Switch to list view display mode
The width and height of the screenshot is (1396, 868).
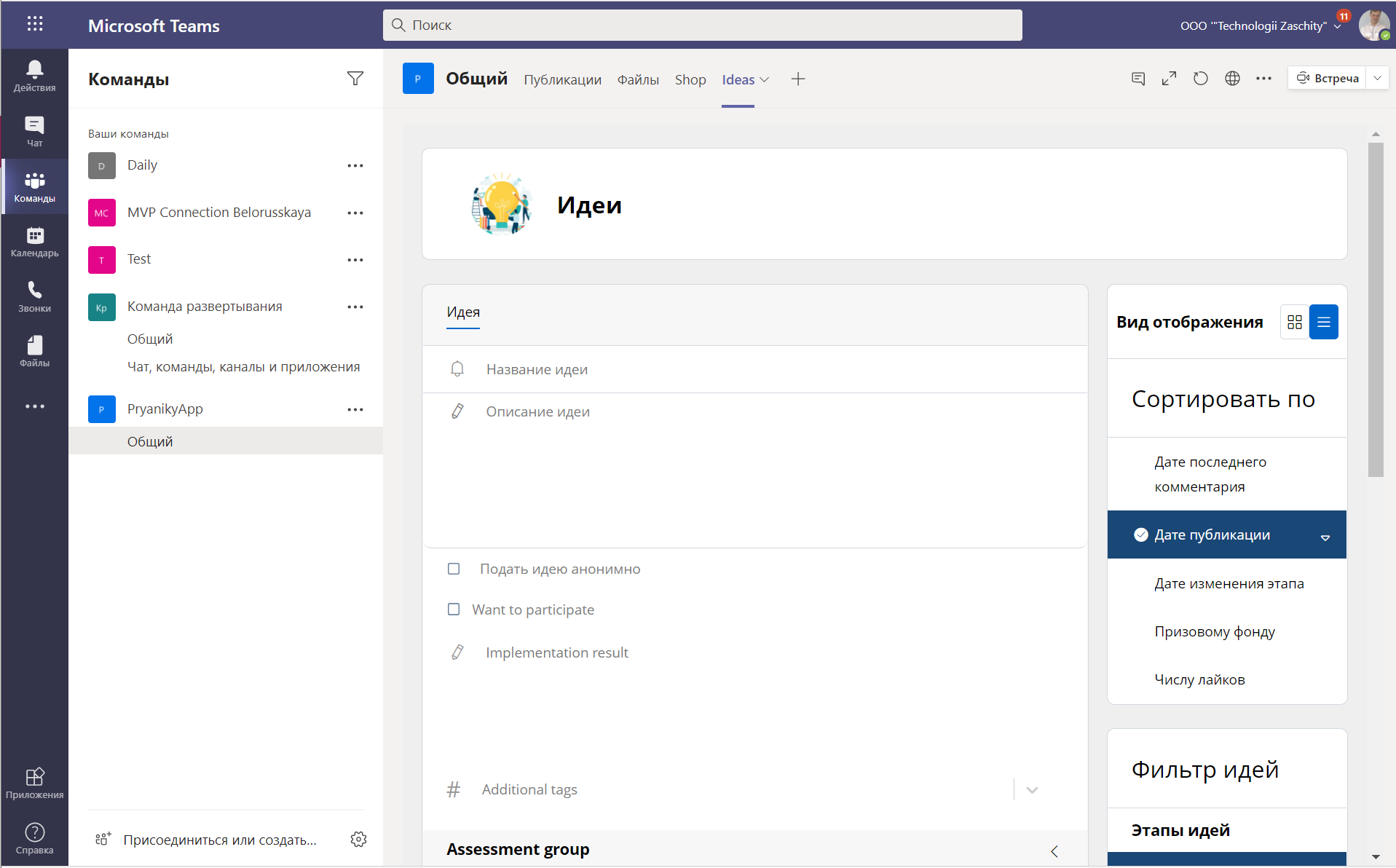(1324, 322)
